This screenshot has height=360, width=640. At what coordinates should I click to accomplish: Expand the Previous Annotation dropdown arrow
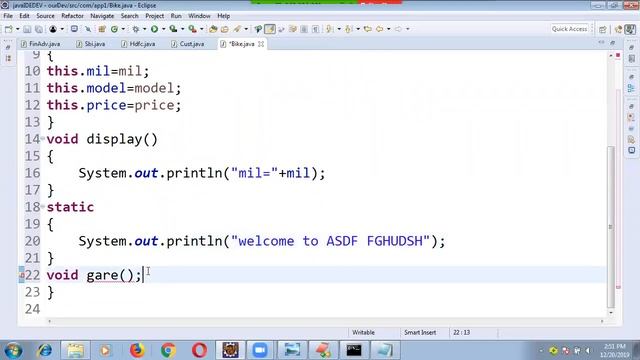pyautogui.click(x=358, y=29)
